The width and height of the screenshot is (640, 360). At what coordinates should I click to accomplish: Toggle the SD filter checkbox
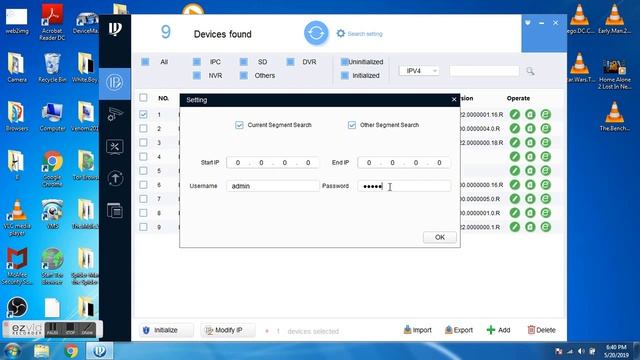(x=244, y=62)
